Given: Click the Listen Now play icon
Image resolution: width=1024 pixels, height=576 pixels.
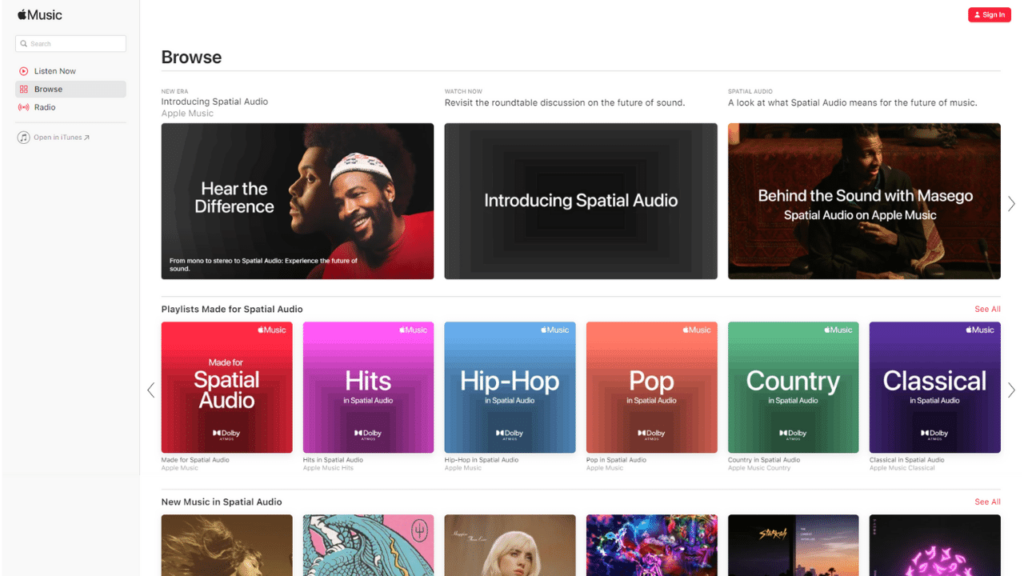Looking at the screenshot, I should click(24, 71).
